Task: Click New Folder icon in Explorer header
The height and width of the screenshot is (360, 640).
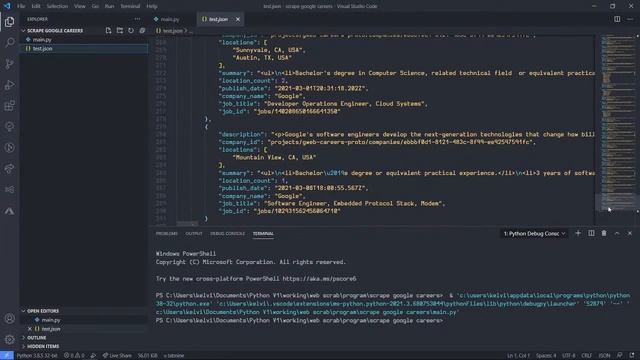Action: [120, 31]
